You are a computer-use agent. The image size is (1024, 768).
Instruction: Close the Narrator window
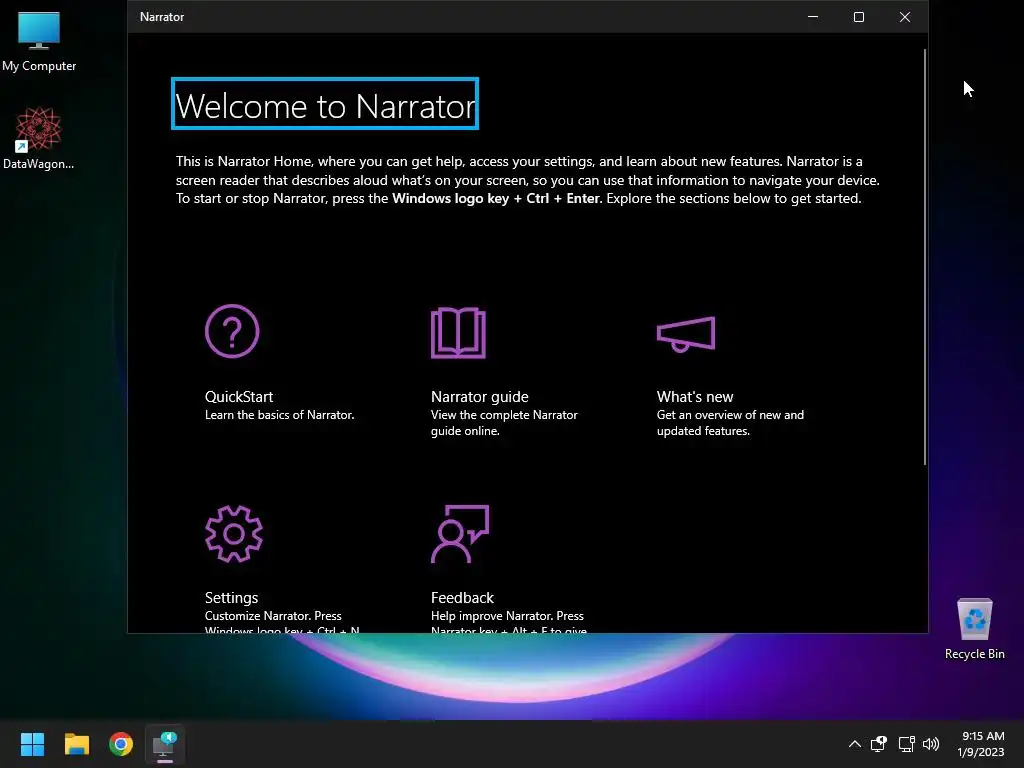[904, 17]
